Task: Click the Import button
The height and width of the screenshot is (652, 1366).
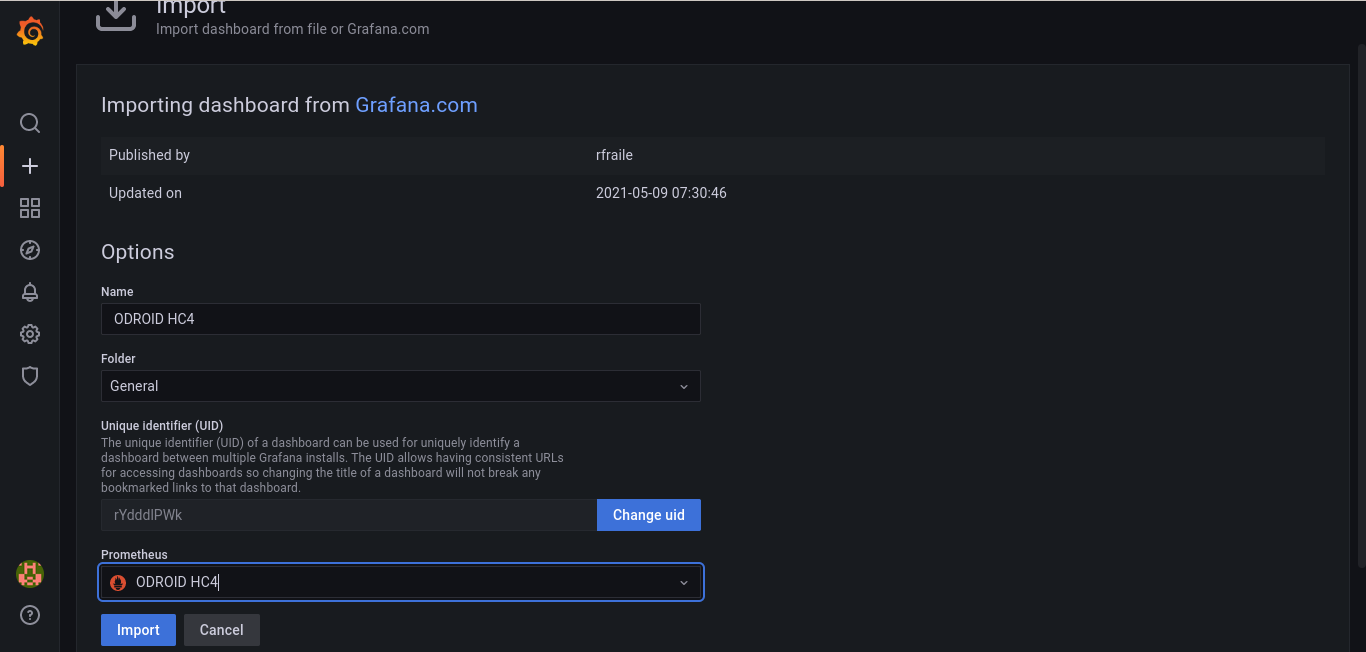Action: point(138,630)
